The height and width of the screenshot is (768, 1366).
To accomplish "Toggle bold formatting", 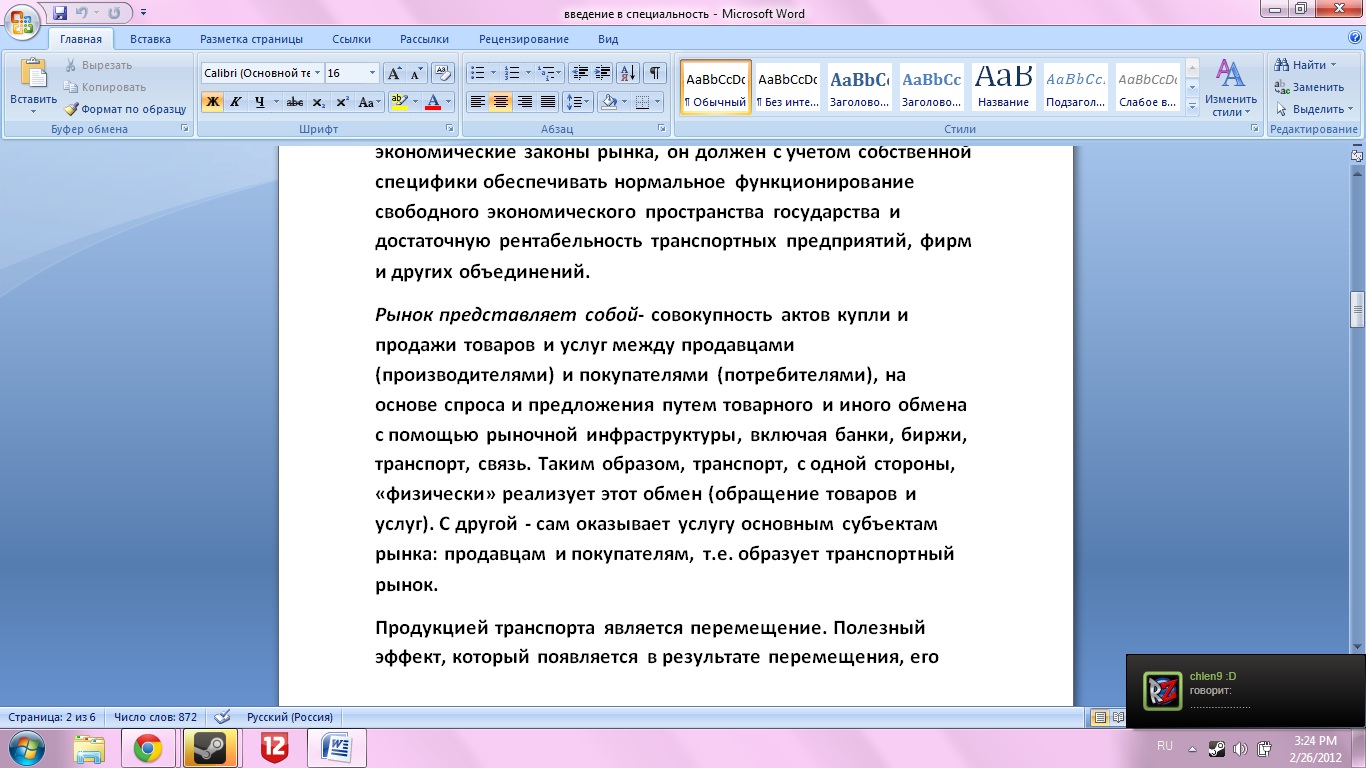I will [212, 102].
